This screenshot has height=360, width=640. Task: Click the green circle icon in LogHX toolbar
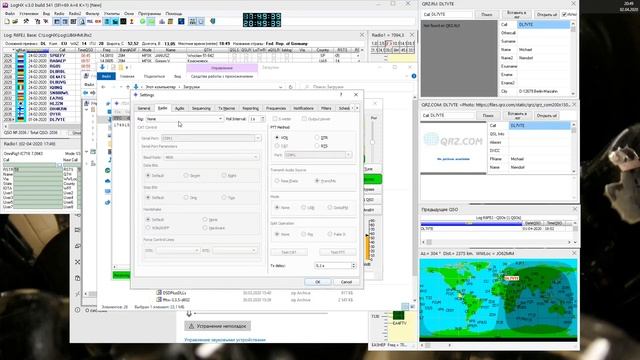point(142,21)
